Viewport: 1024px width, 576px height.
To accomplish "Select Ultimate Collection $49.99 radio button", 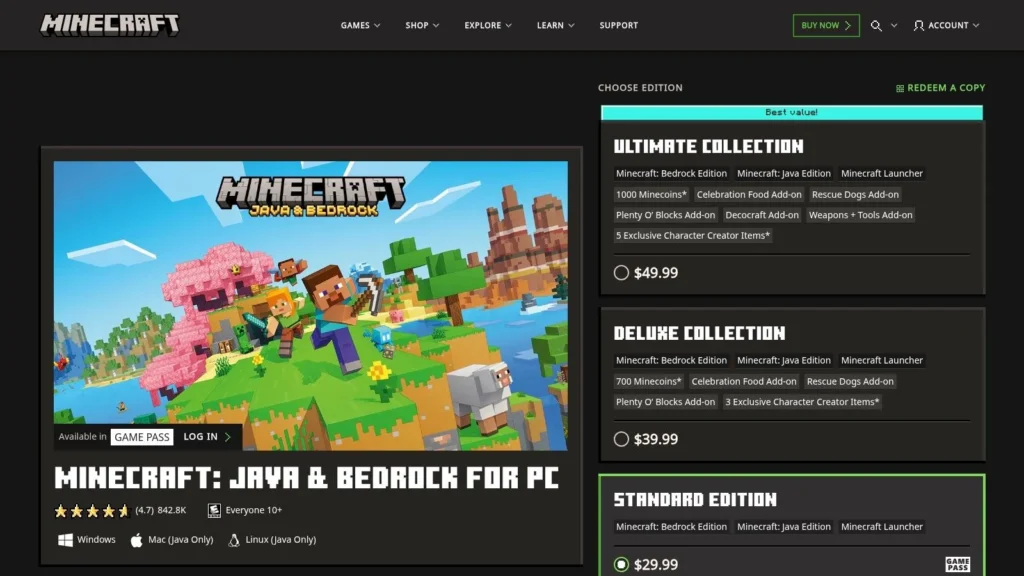I will pos(621,272).
